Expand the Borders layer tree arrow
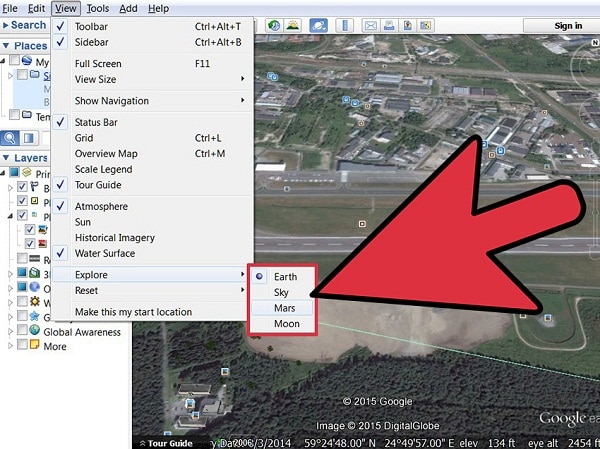The width and height of the screenshot is (600, 449). tap(10, 188)
